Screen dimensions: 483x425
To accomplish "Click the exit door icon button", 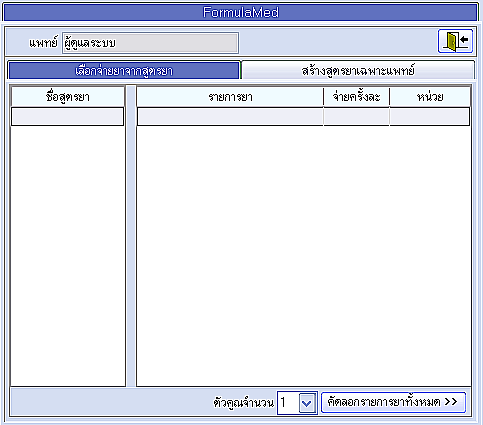I will (455, 41).
